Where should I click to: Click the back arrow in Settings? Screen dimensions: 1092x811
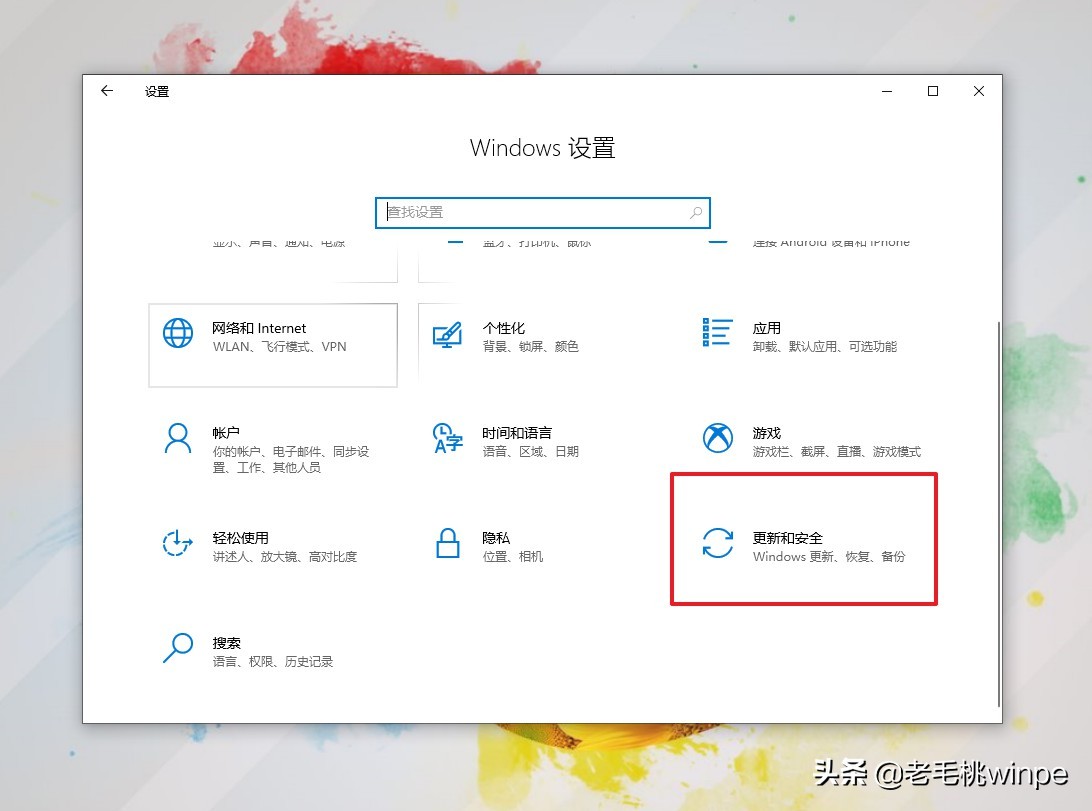107,91
